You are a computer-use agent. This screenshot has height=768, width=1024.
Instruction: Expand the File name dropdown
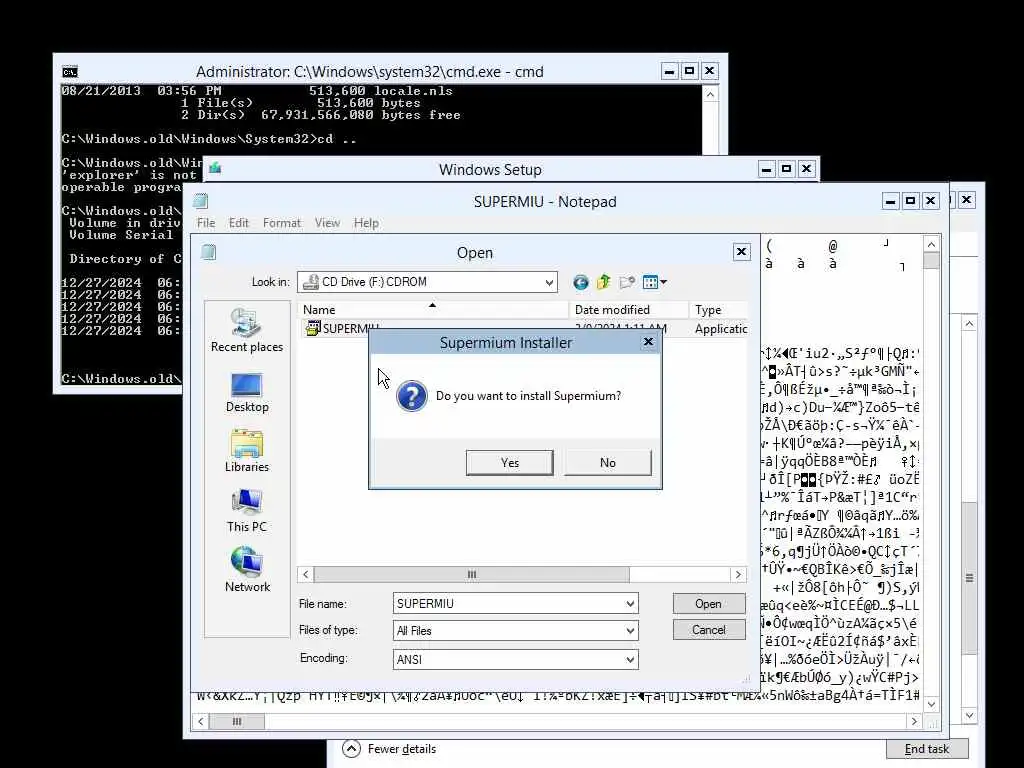tap(630, 603)
